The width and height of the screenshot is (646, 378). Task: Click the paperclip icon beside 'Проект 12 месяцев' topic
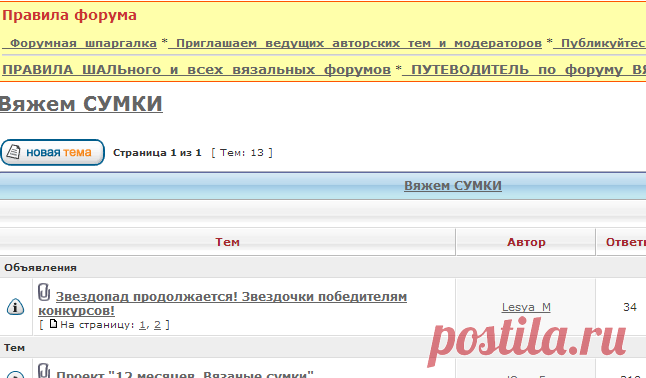(x=44, y=371)
